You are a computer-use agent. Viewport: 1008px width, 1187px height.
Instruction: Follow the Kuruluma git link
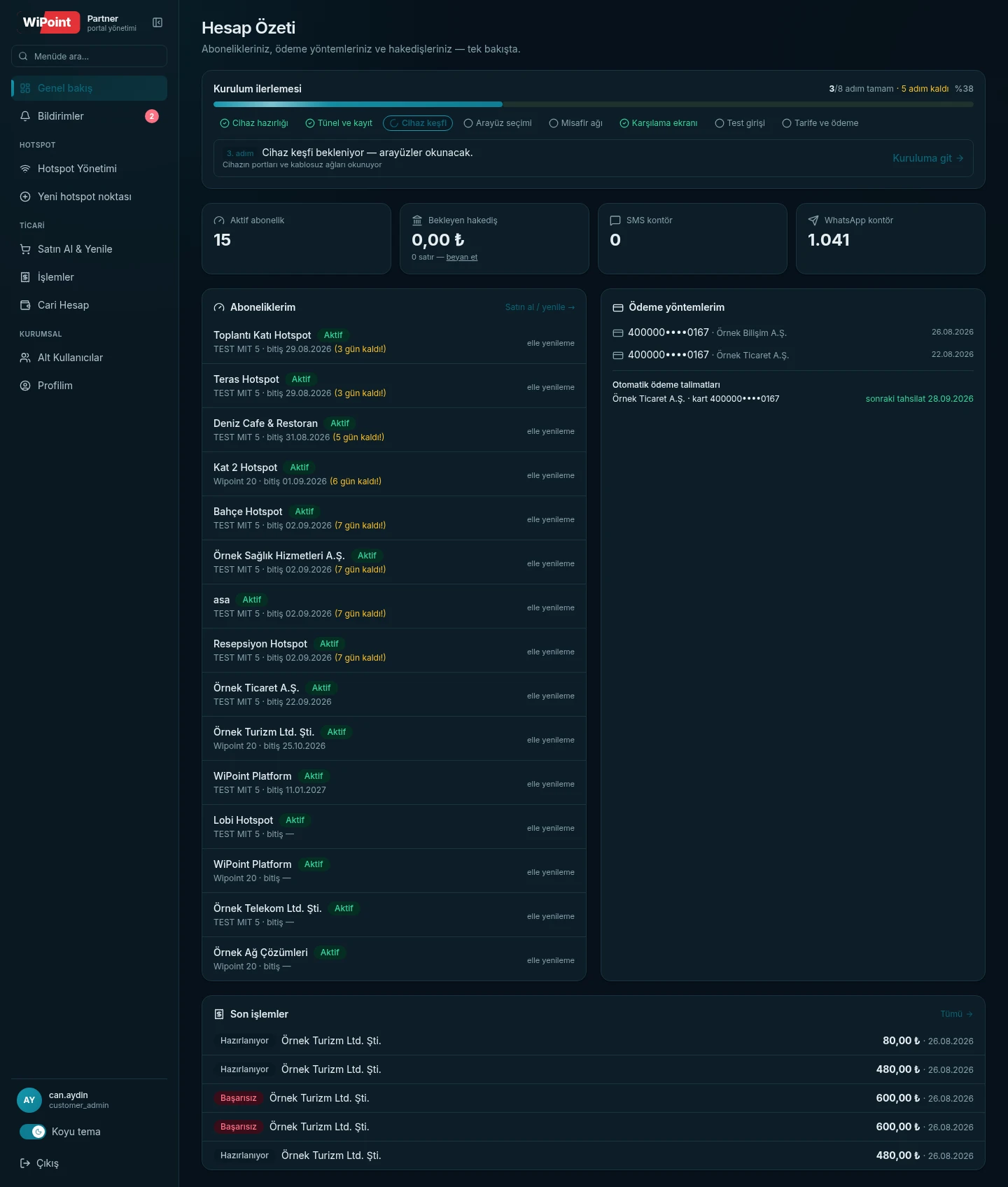(928, 158)
